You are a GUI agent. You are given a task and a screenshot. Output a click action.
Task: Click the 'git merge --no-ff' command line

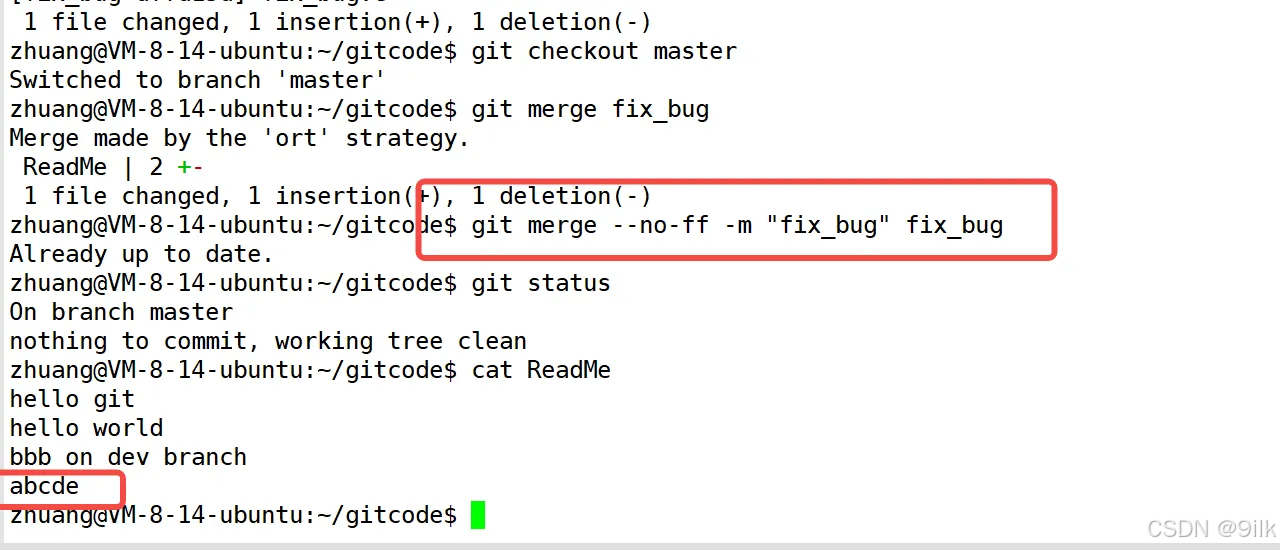[737, 225]
